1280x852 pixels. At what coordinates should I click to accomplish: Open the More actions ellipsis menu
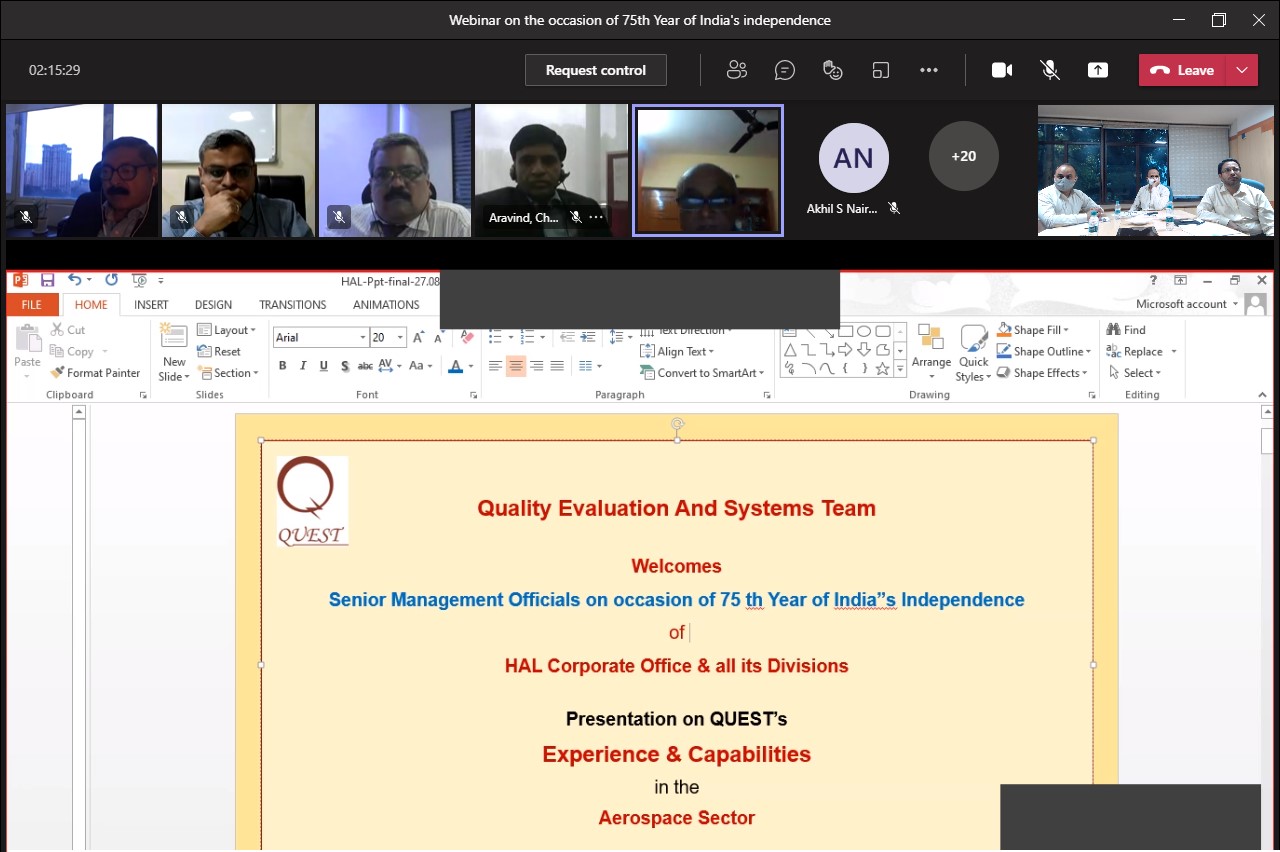click(928, 70)
